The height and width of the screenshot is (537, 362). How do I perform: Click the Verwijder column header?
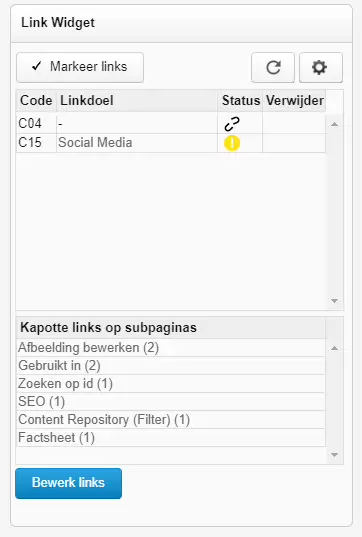pos(295,101)
